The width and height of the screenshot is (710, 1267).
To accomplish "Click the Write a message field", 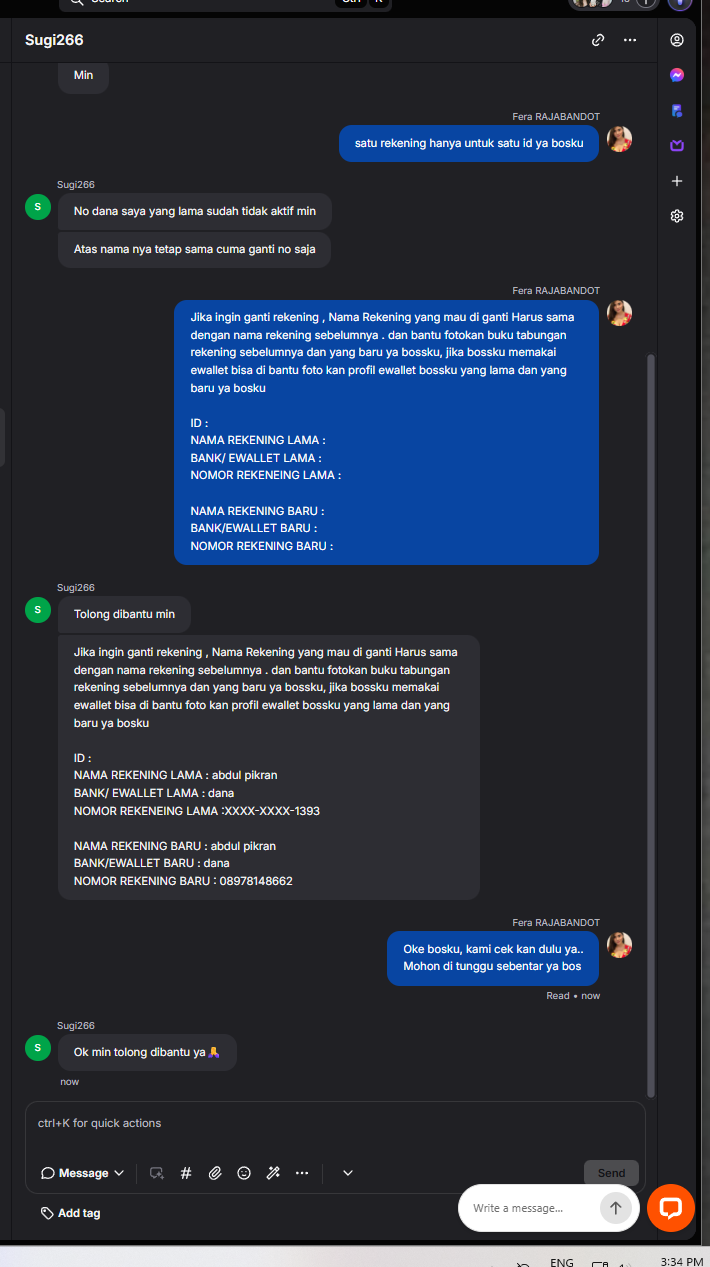I will tap(531, 1208).
